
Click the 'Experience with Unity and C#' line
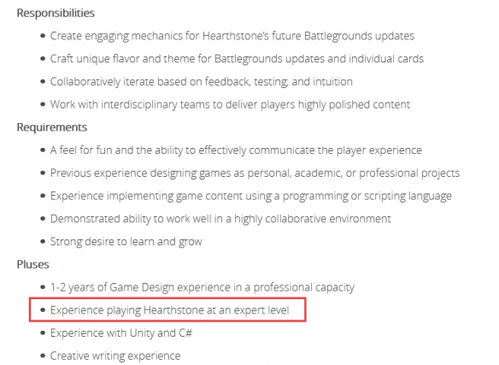(x=121, y=333)
